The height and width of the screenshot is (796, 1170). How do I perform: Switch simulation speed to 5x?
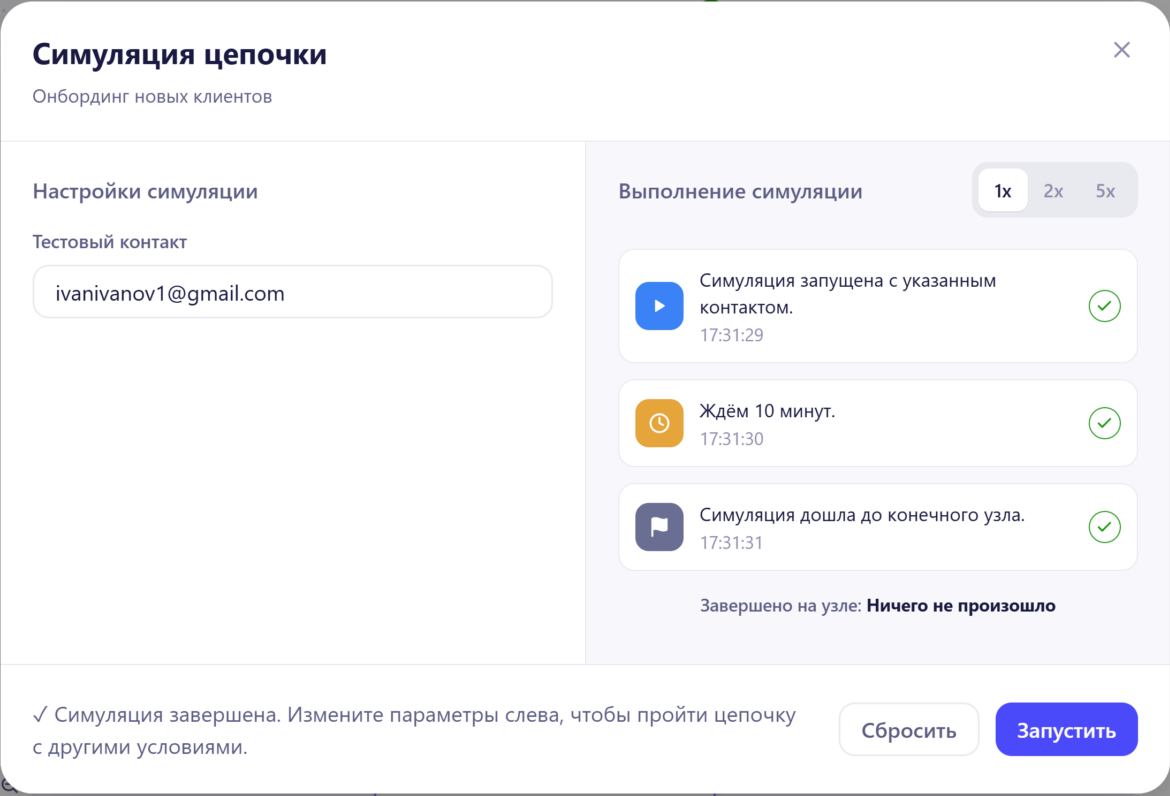click(1105, 191)
